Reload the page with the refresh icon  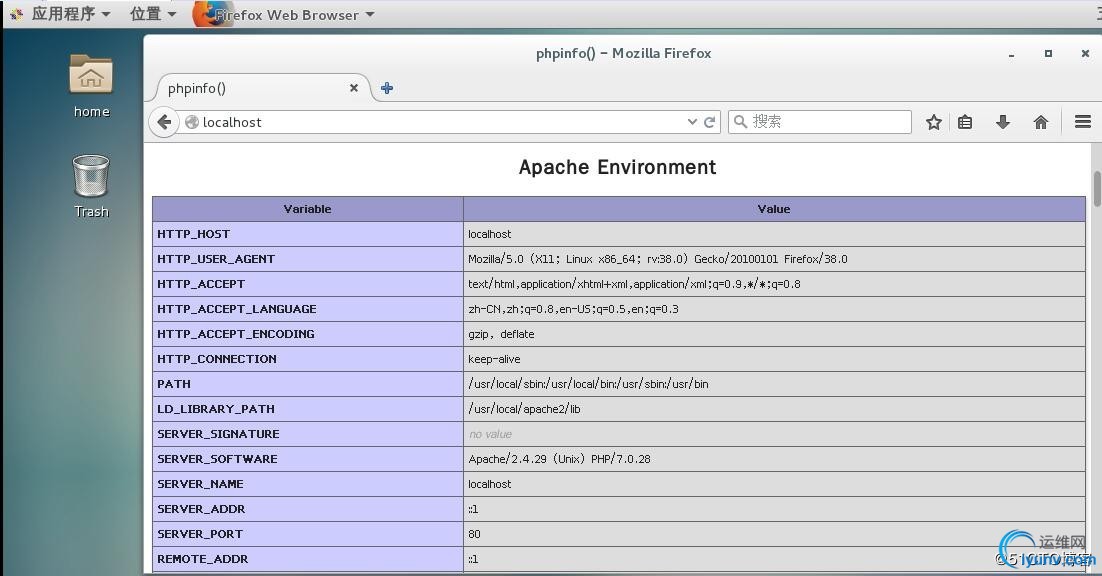tap(710, 122)
